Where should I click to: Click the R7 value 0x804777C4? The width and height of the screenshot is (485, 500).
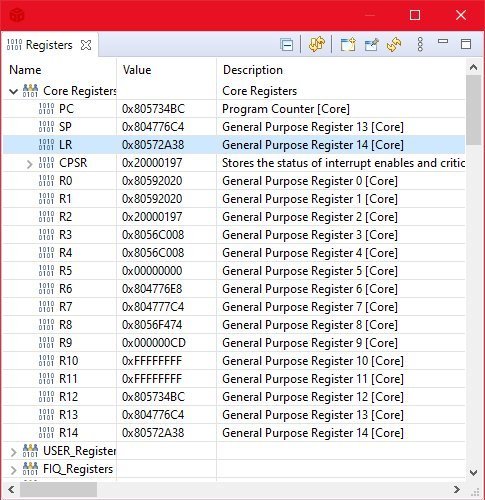pyautogui.click(x=153, y=307)
